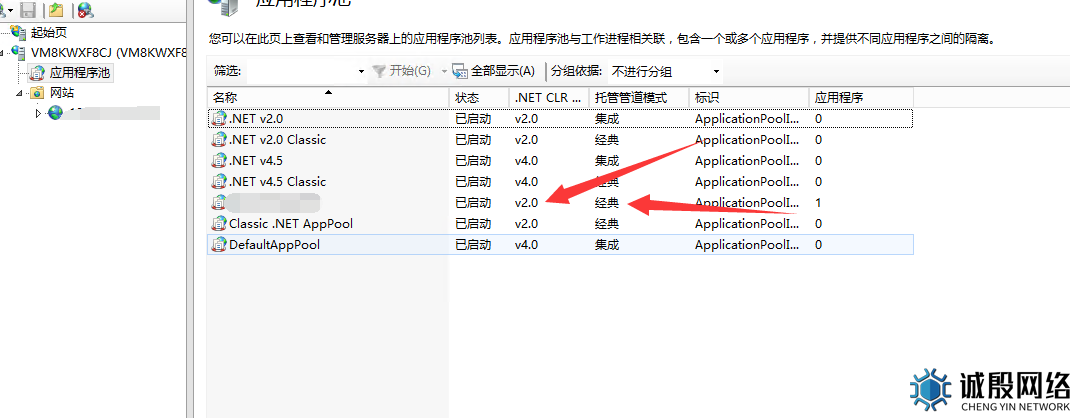Image resolution: width=1070 pixels, height=418 pixels.
Task: Open the dropdown arrow beside 开始(G)
Action: click(x=443, y=72)
